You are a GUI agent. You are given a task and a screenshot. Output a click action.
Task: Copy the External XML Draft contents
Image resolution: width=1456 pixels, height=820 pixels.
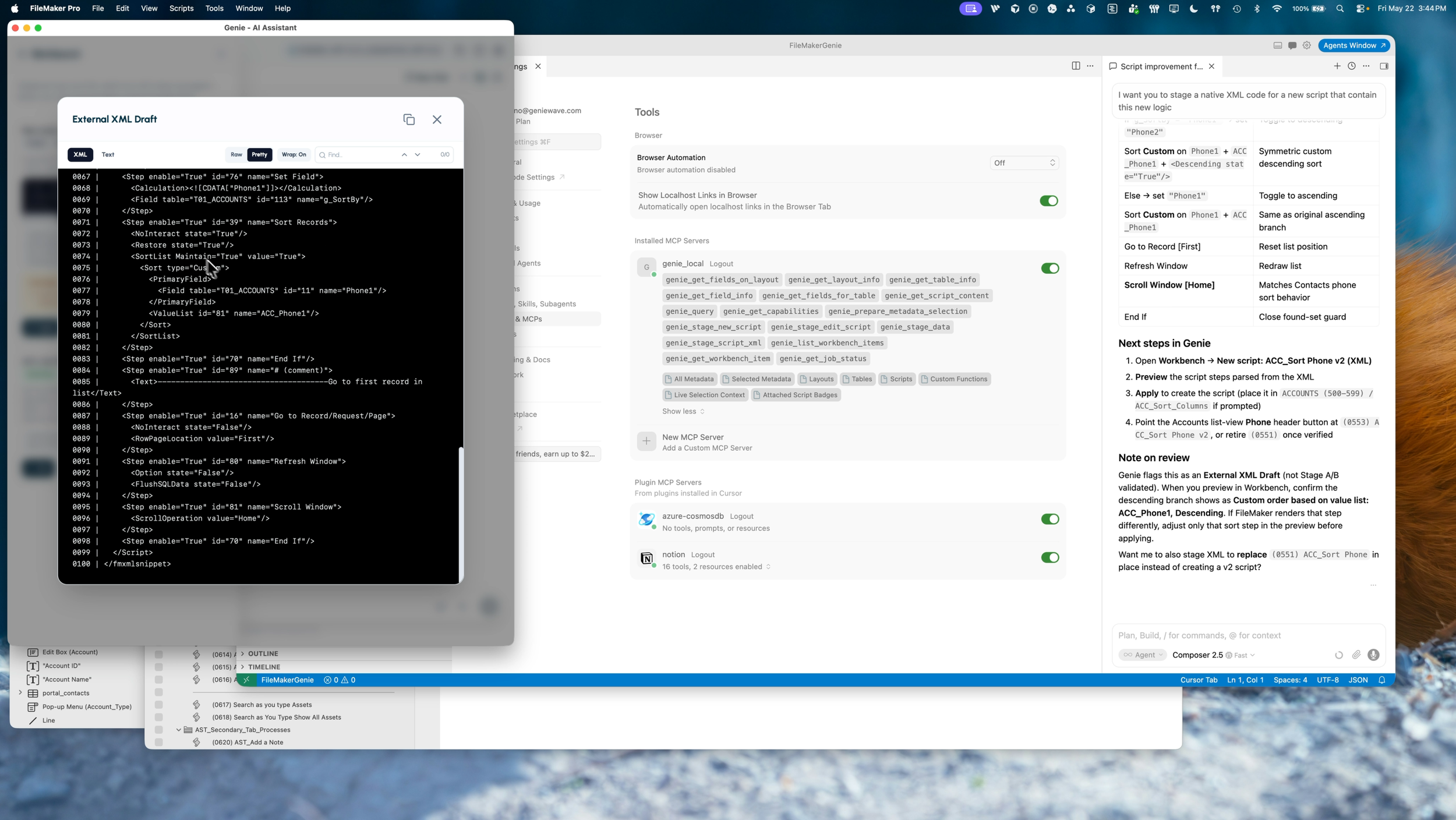409,119
